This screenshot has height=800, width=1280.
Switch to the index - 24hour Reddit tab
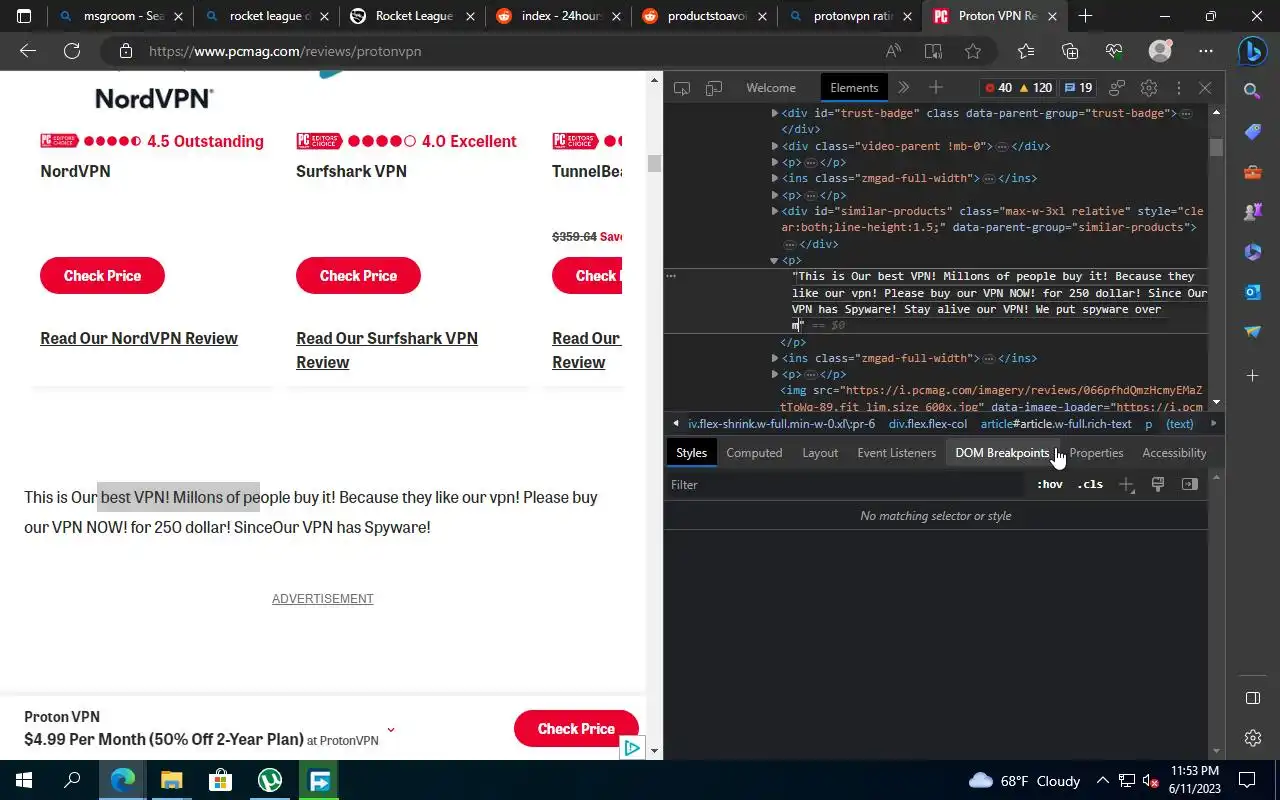coord(558,16)
